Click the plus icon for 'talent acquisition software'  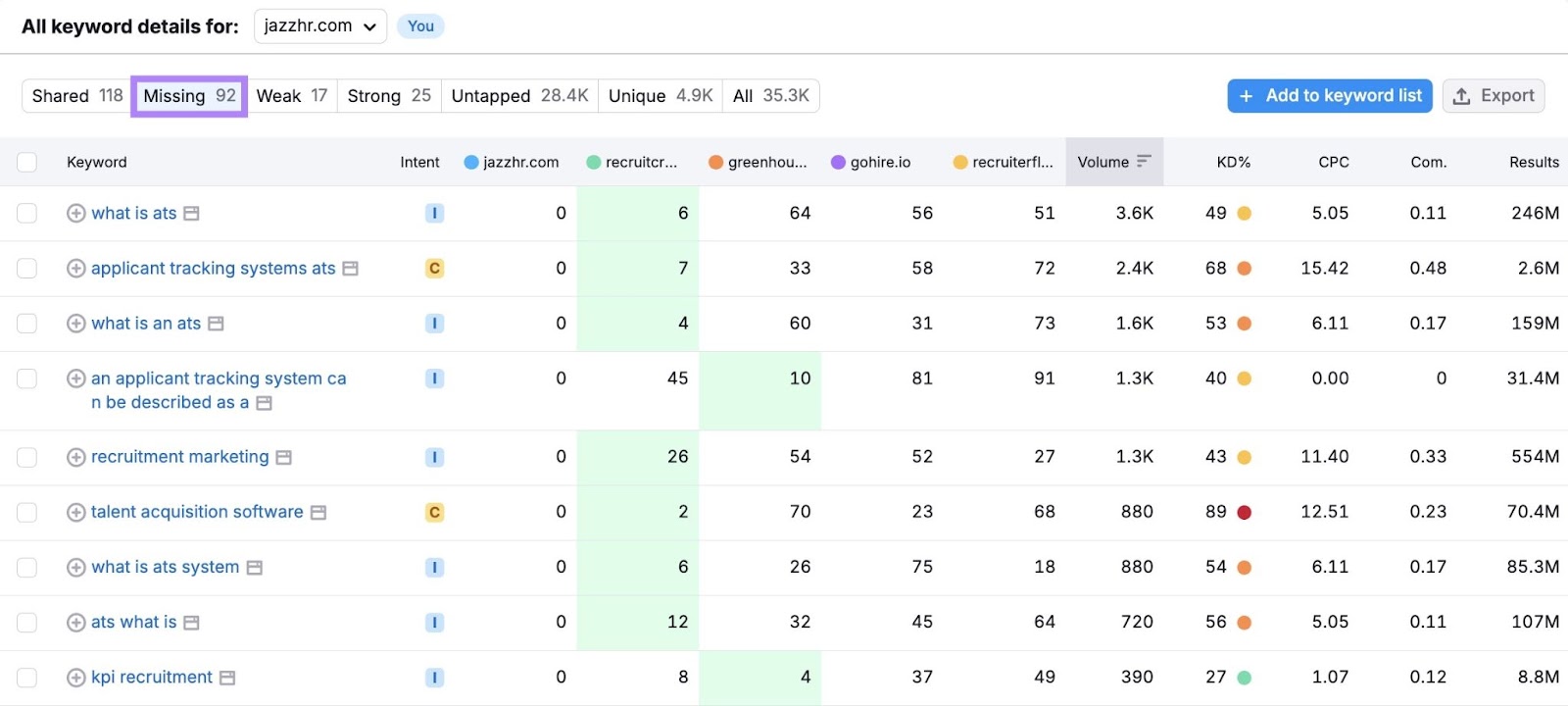point(75,512)
